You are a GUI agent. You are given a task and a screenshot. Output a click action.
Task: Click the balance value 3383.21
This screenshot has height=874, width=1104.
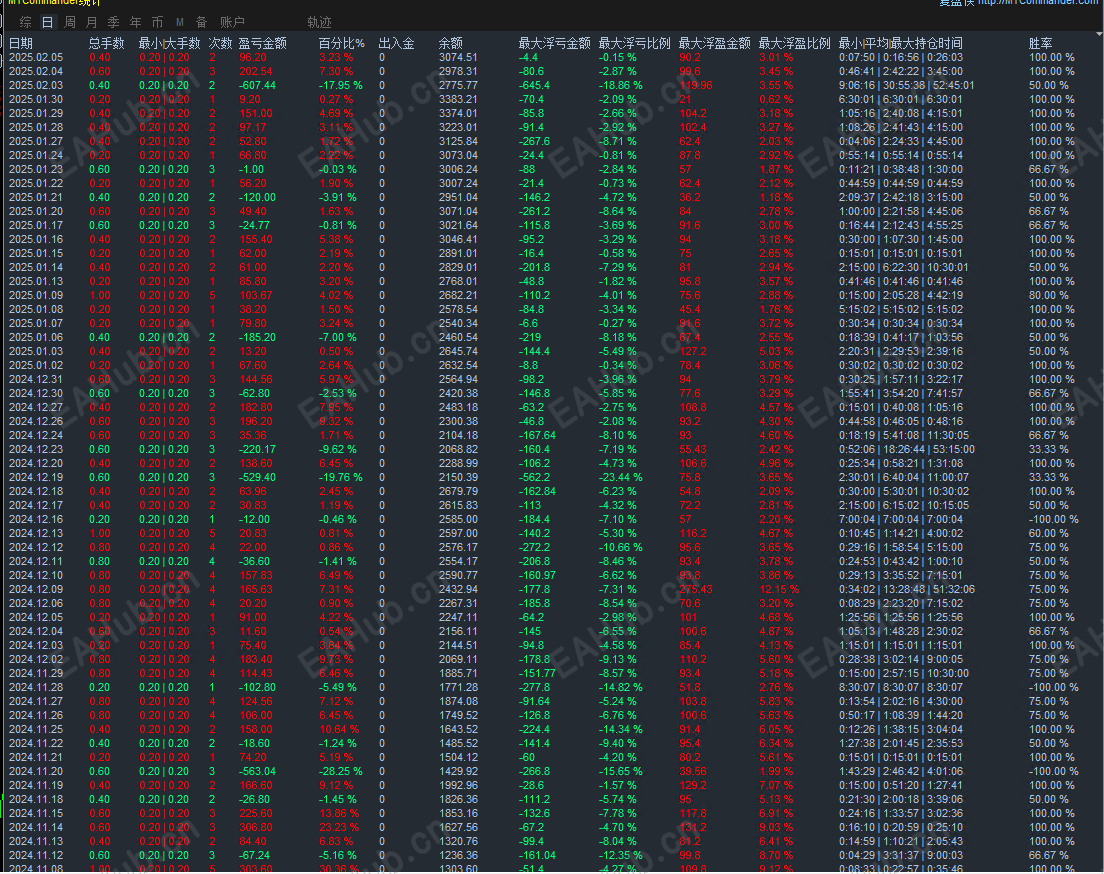[458, 99]
